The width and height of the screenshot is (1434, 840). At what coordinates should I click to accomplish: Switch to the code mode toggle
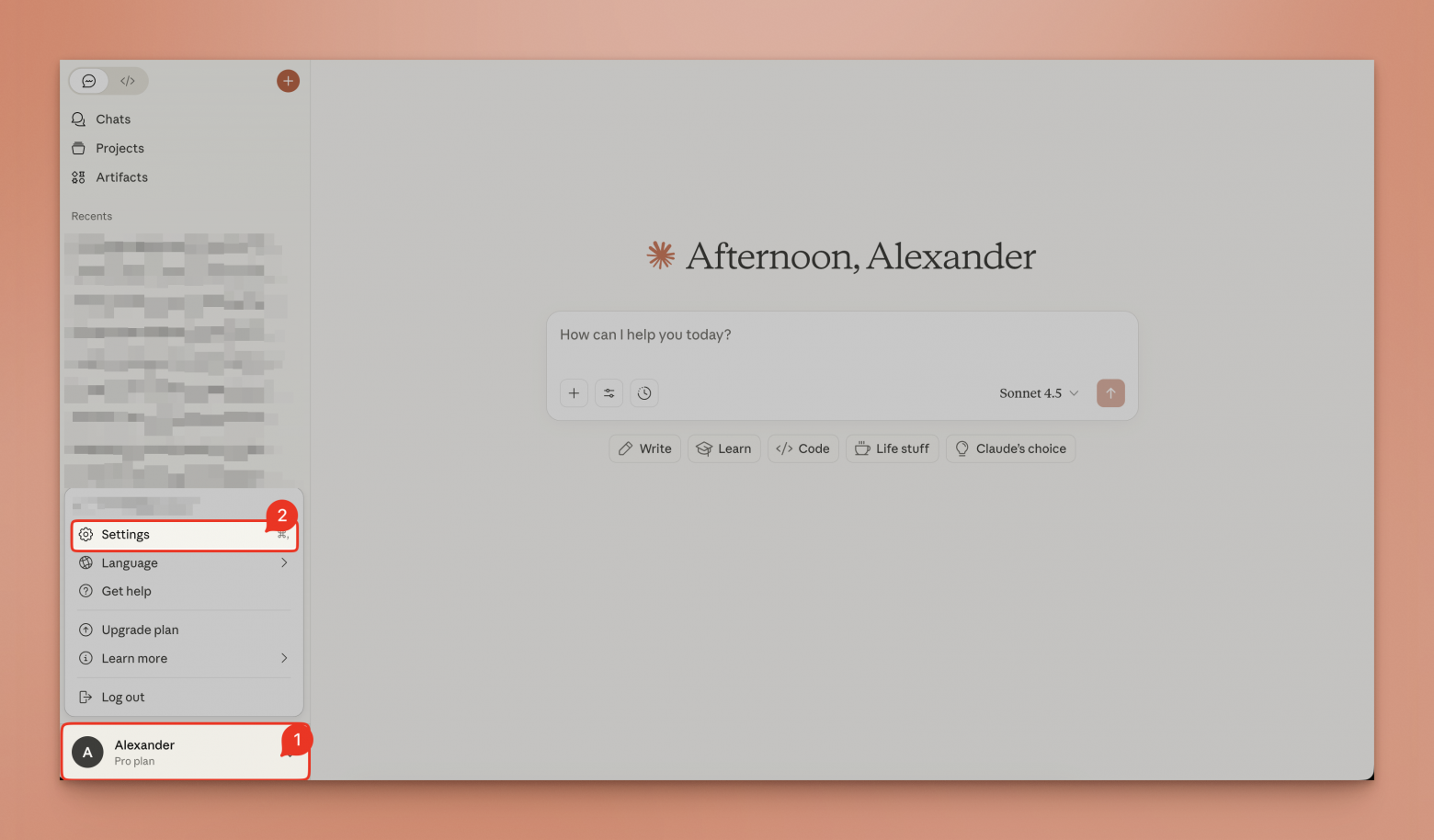pos(128,81)
